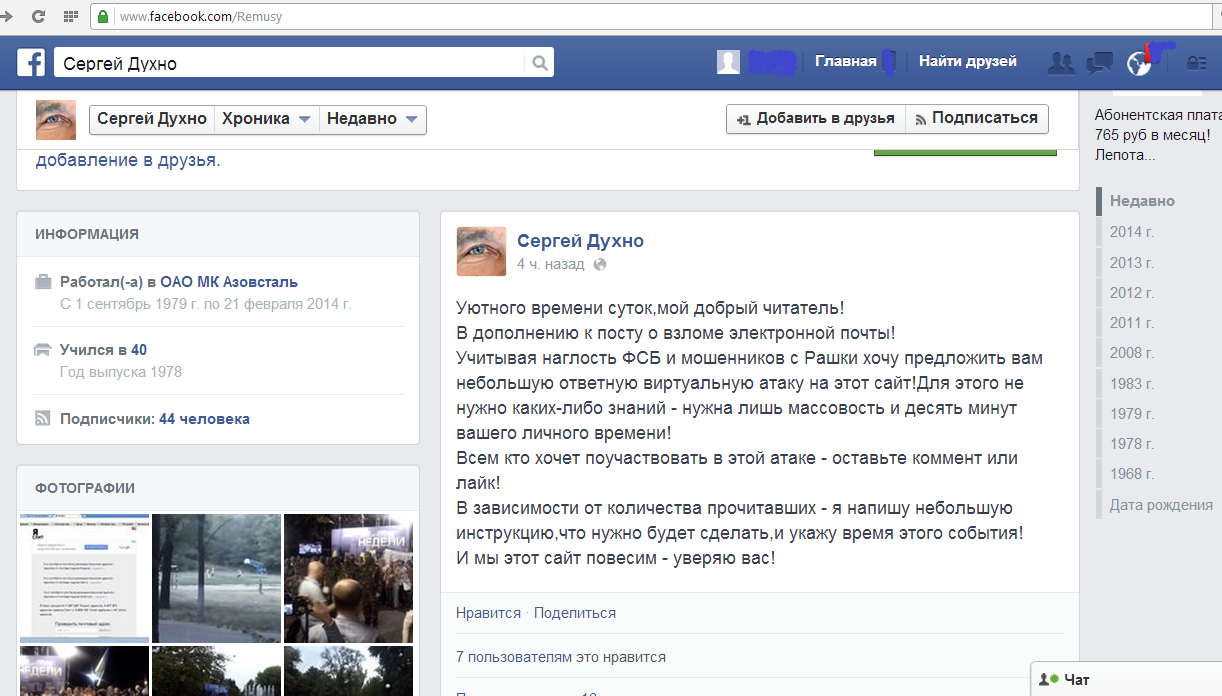Open privacy shortcuts lock icon

[x=1196, y=63]
